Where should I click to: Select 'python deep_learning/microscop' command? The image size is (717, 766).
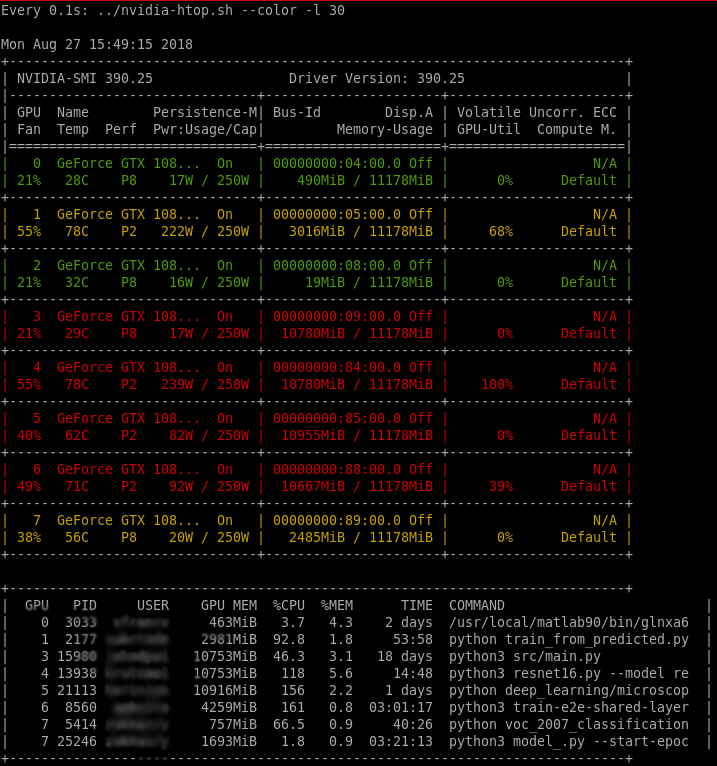(x=569, y=691)
